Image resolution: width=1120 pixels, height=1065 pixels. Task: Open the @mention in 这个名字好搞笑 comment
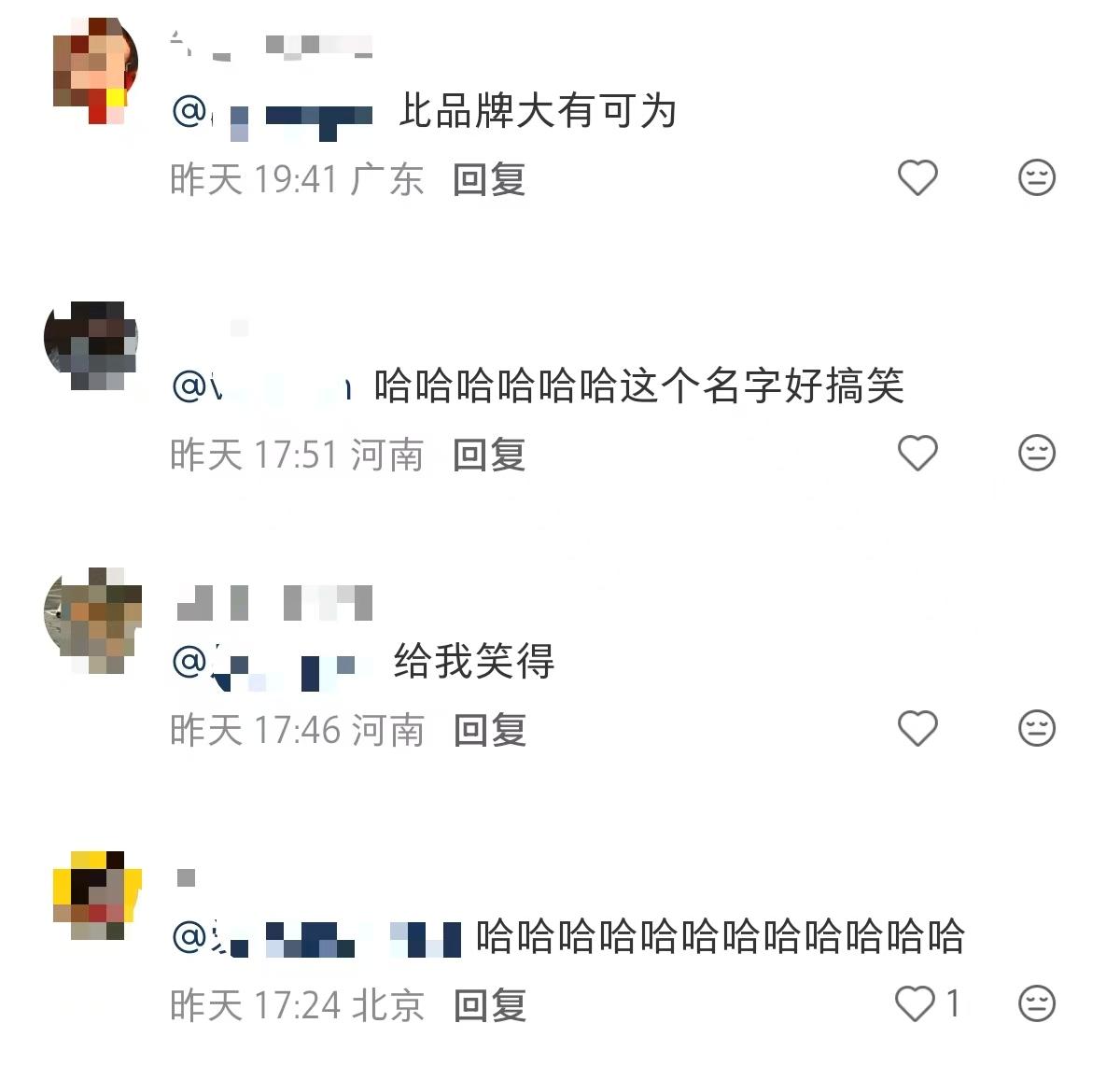point(261,386)
